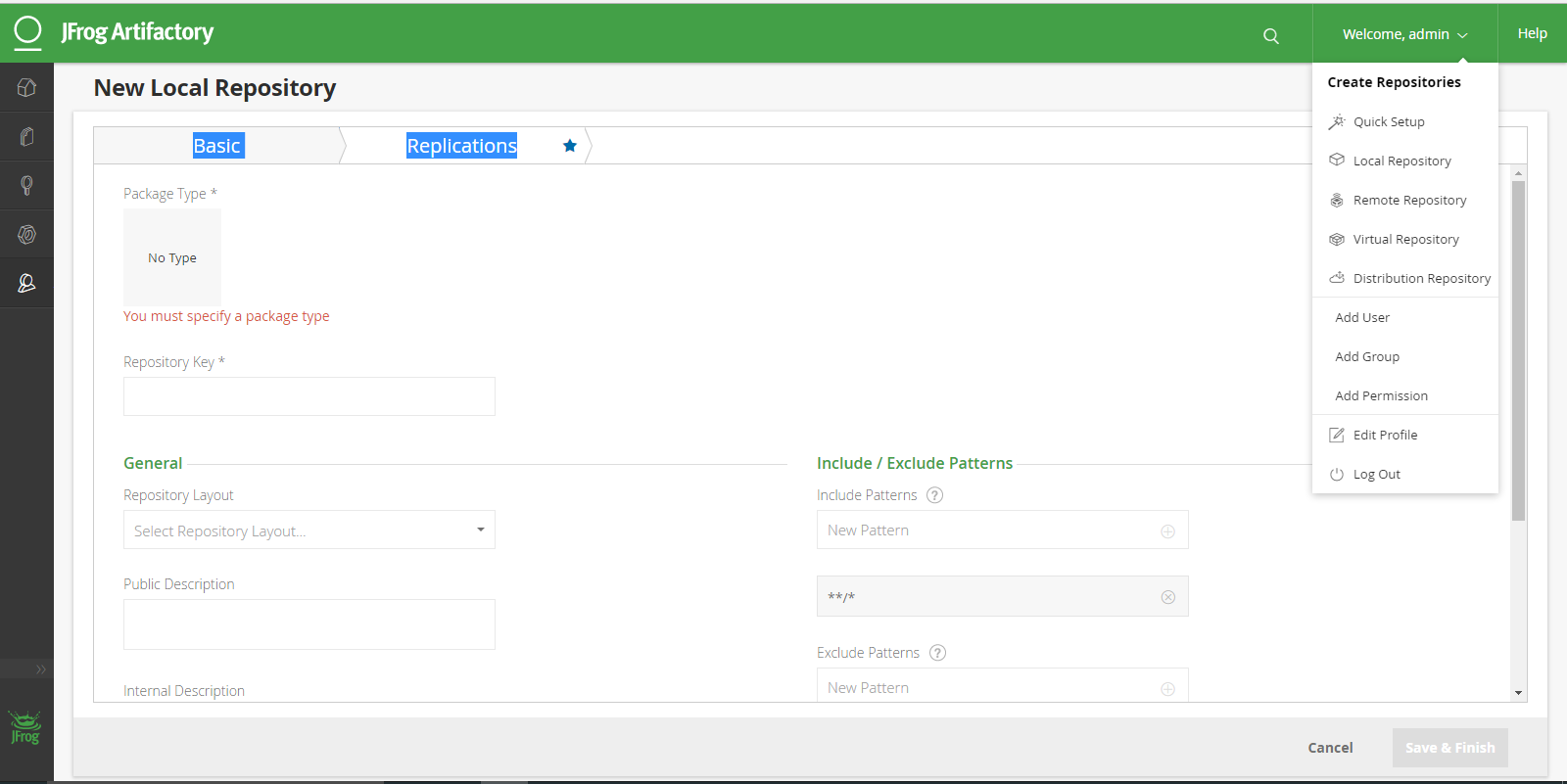Click the Cancel button

pos(1330,748)
